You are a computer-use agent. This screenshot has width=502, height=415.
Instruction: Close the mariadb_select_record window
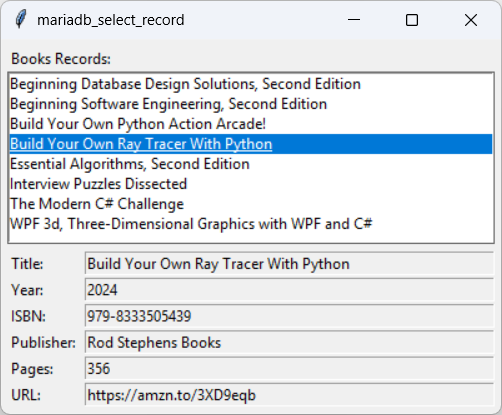point(471,20)
